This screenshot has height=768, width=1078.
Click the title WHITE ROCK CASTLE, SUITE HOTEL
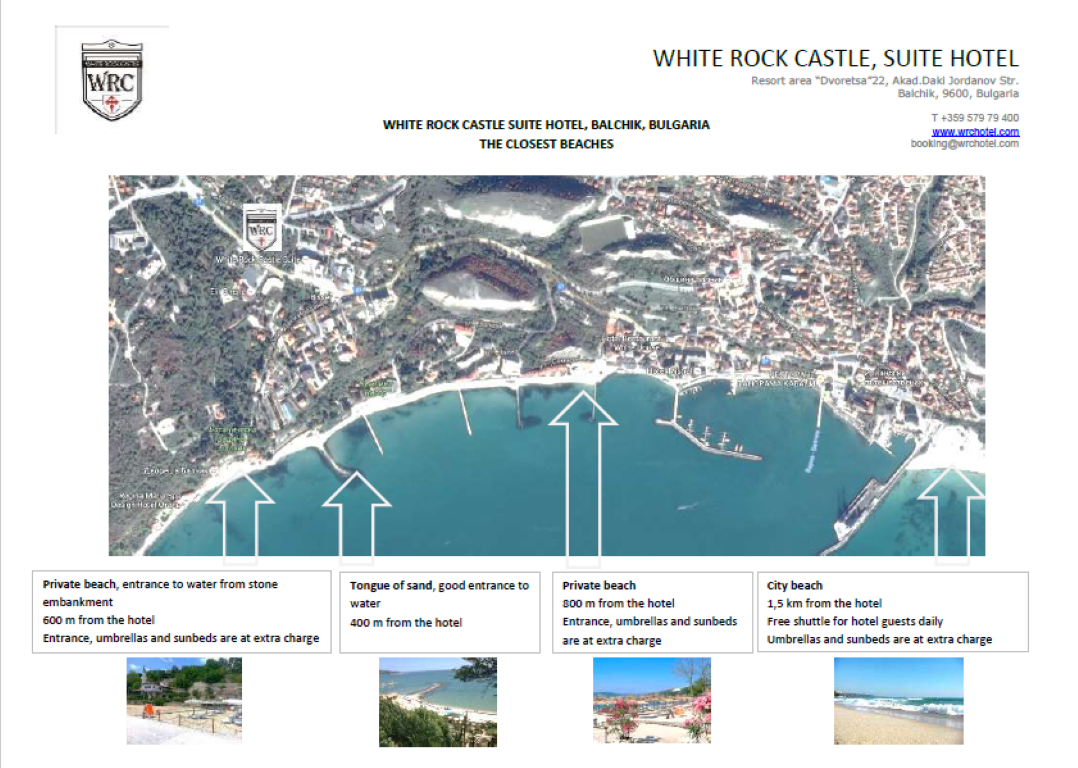pos(835,58)
